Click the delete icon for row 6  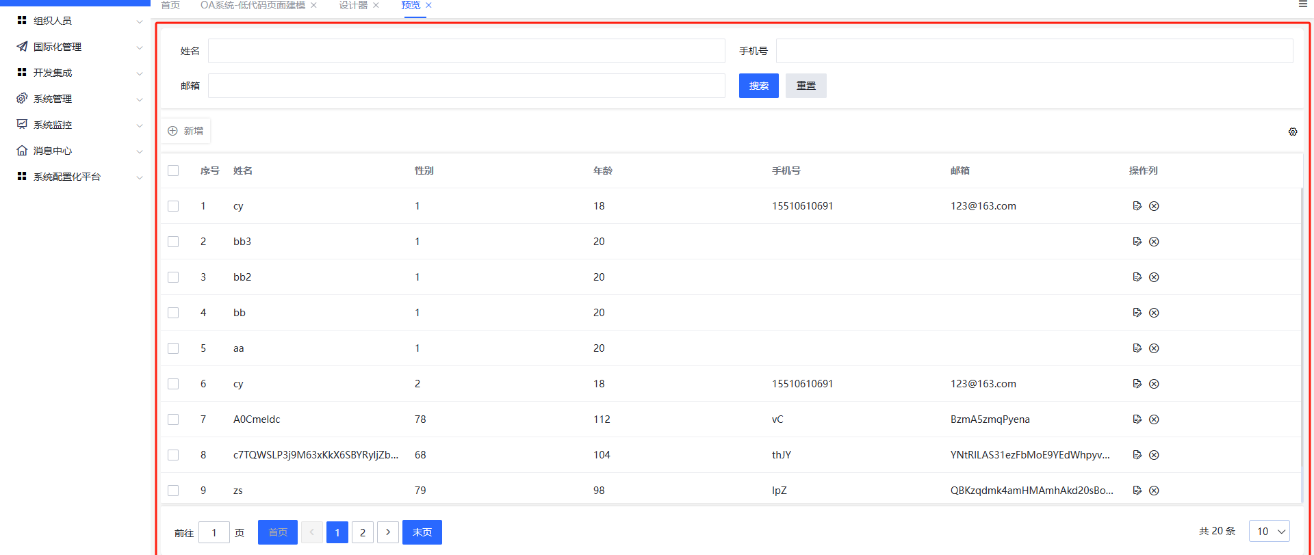click(1154, 384)
